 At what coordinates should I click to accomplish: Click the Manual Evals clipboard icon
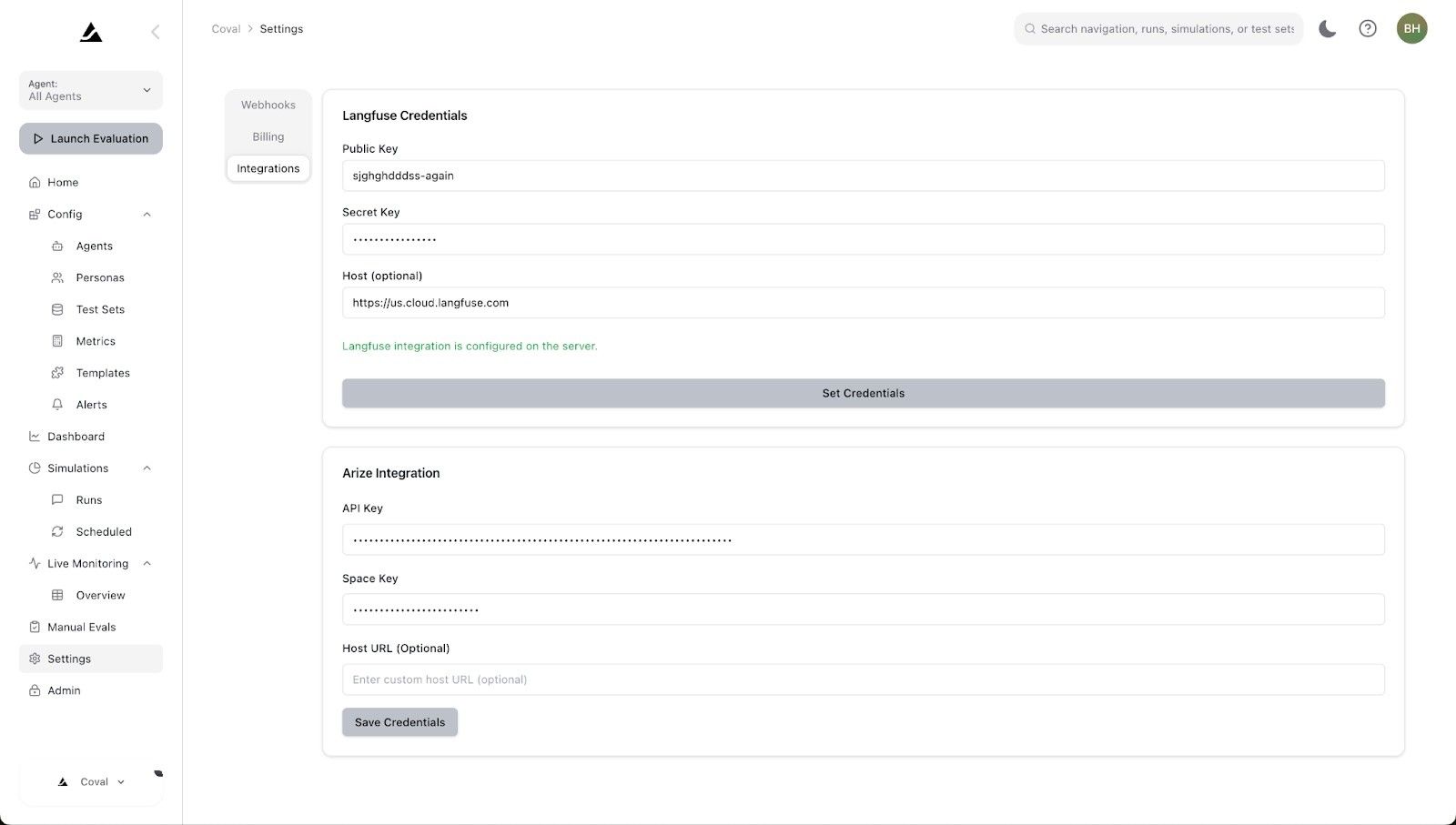pos(35,628)
